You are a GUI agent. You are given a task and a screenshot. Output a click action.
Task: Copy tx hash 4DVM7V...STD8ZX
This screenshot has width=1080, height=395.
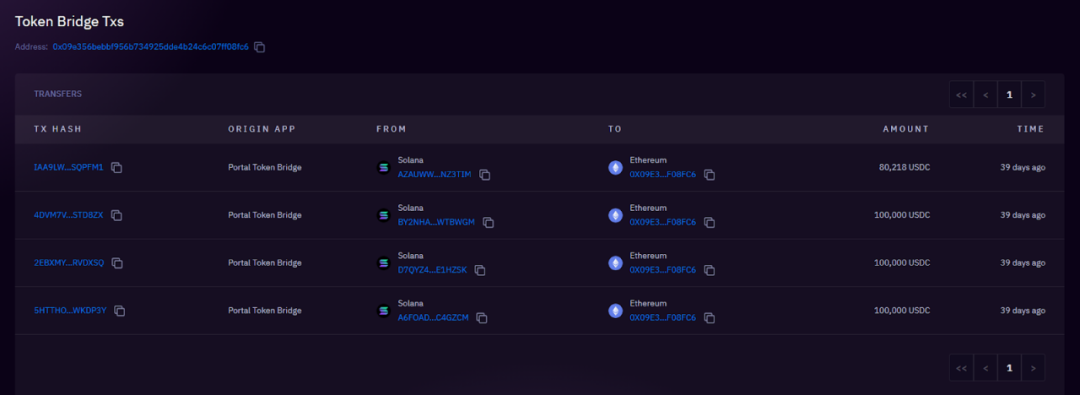pyautogui.click(x=116, y=215)
